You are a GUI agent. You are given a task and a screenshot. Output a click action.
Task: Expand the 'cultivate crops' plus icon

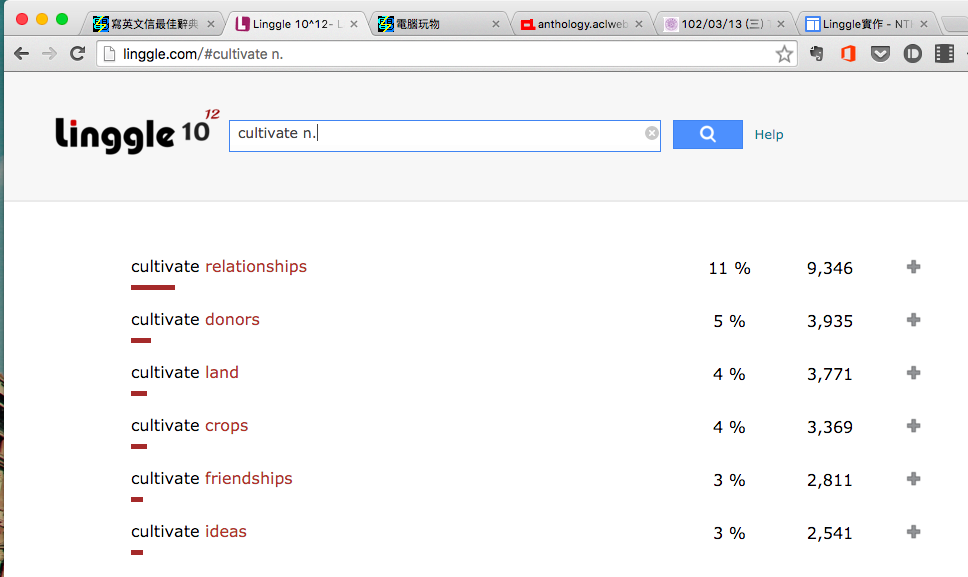[x=913, y=426]
